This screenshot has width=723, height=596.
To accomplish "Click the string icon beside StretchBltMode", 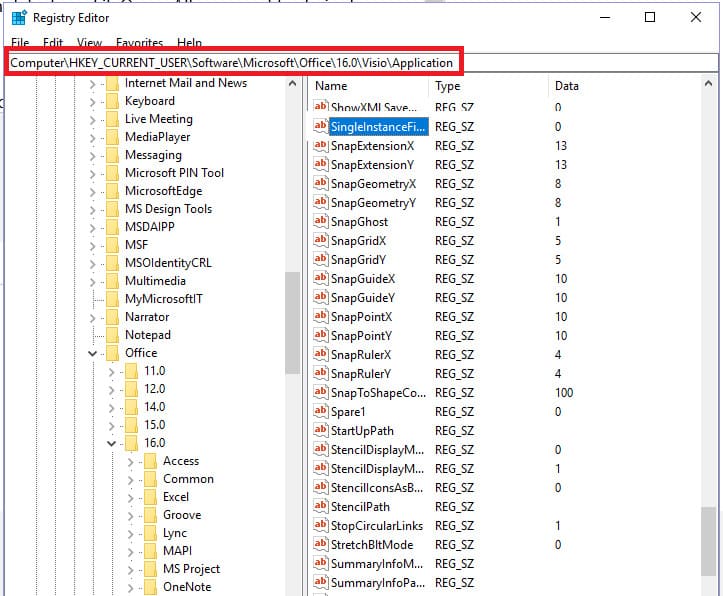I will point(320,544).
